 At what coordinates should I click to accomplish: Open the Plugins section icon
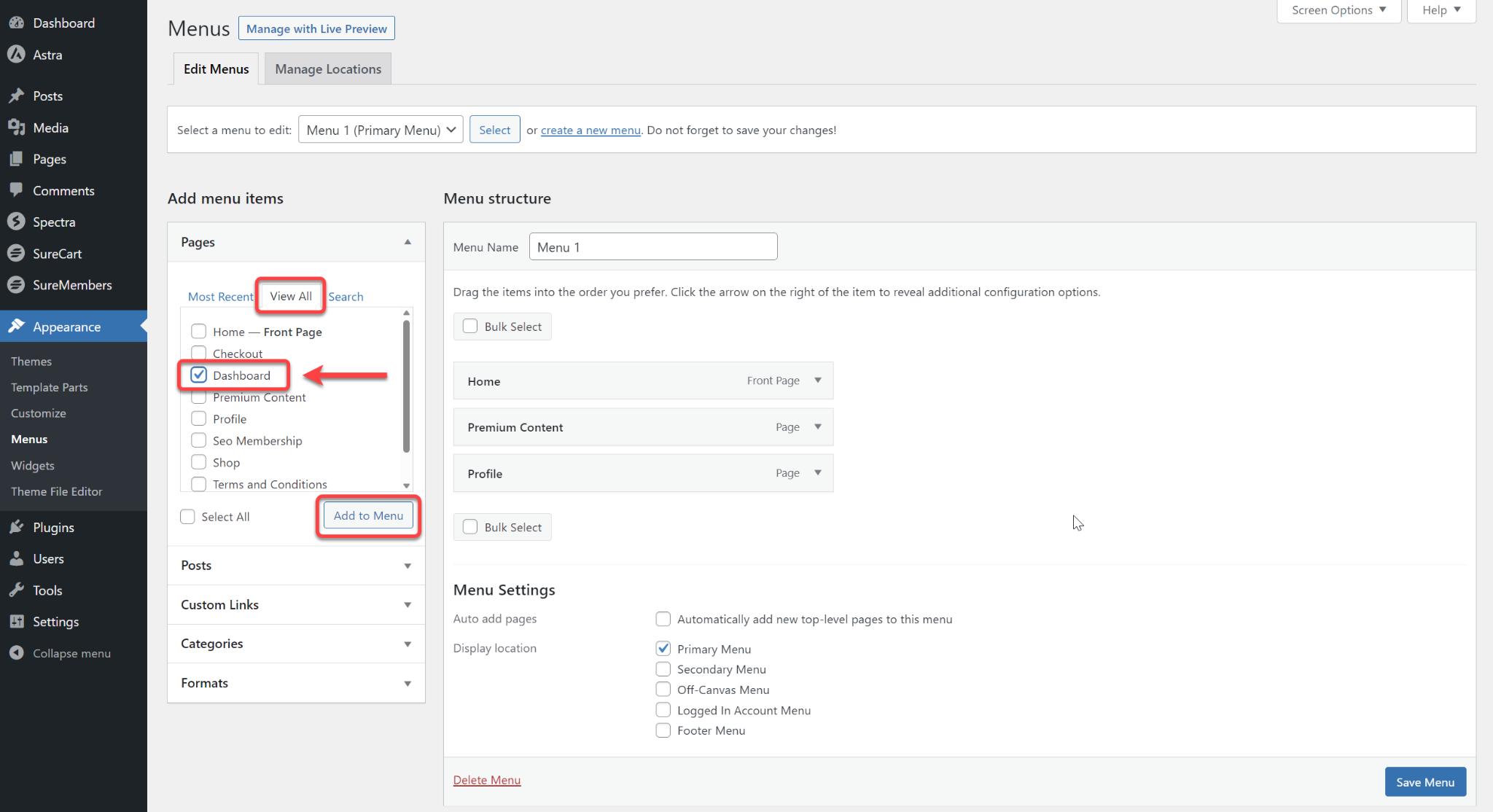[x=17, y=527]
